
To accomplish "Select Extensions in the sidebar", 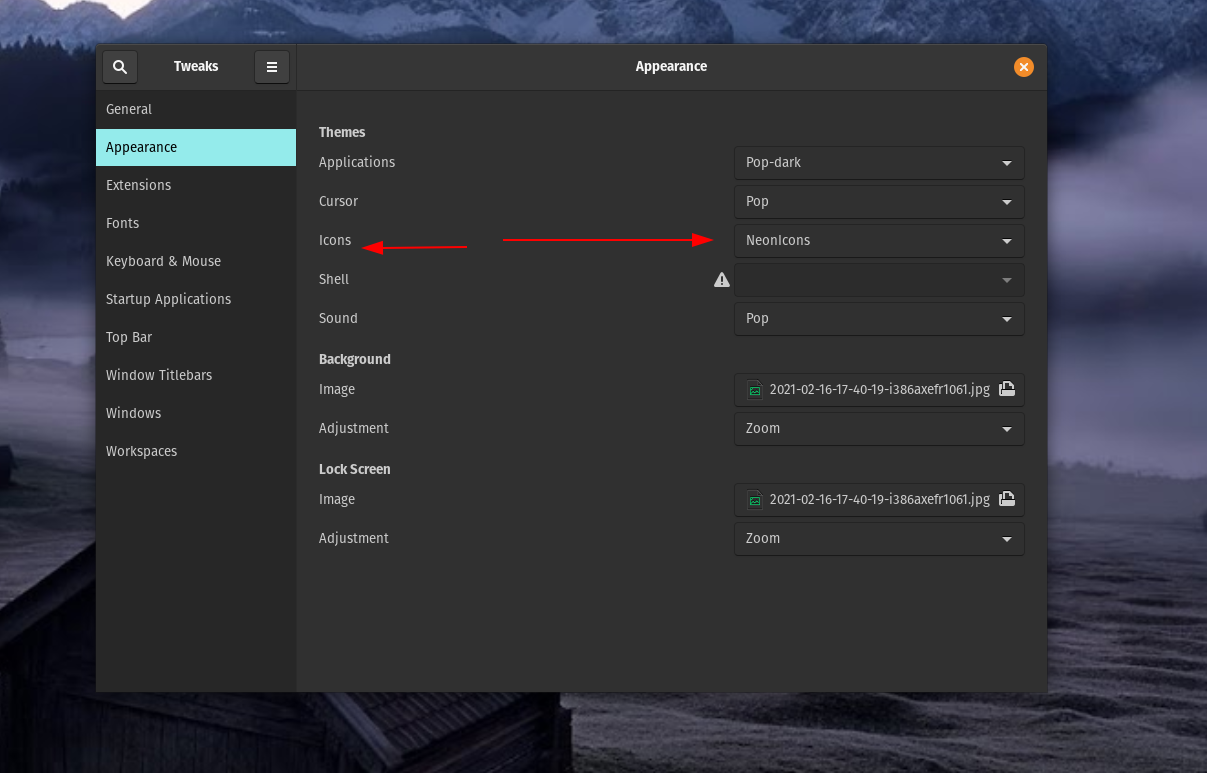I will coord(139,185).
